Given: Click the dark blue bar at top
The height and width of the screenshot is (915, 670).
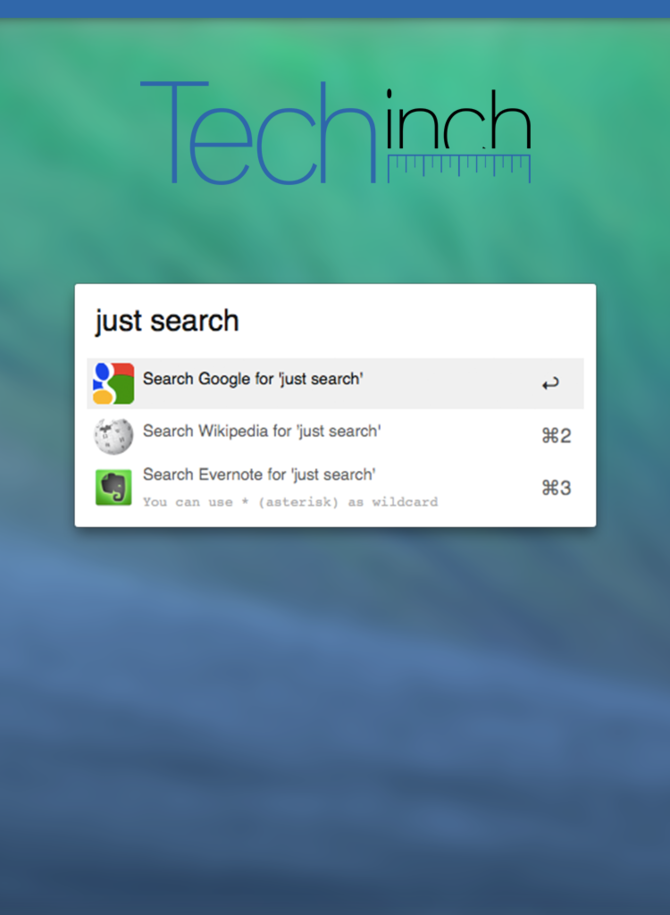Looking at the screenshot, I should (335, 9).
